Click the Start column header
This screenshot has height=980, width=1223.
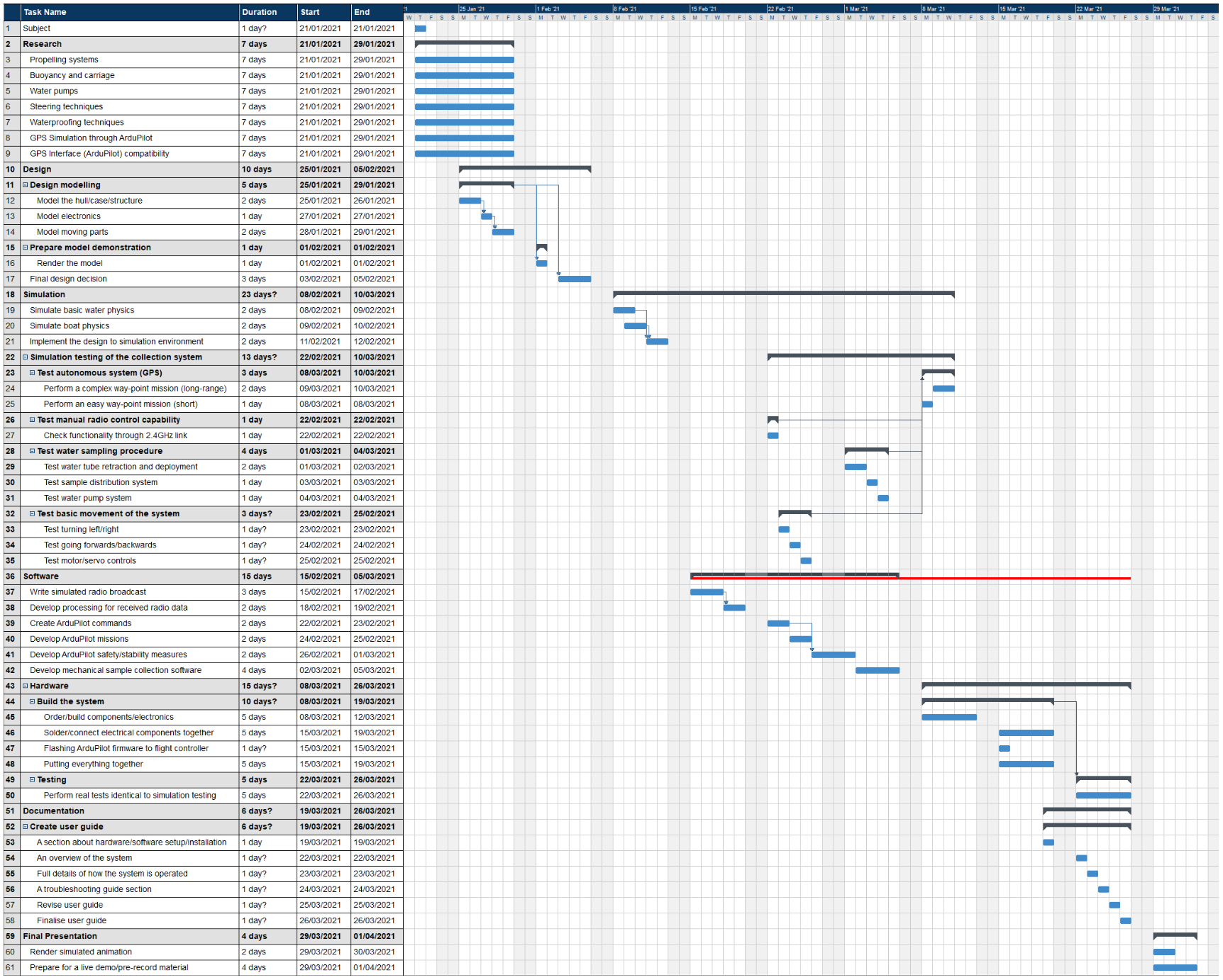(x=324, y=12)
